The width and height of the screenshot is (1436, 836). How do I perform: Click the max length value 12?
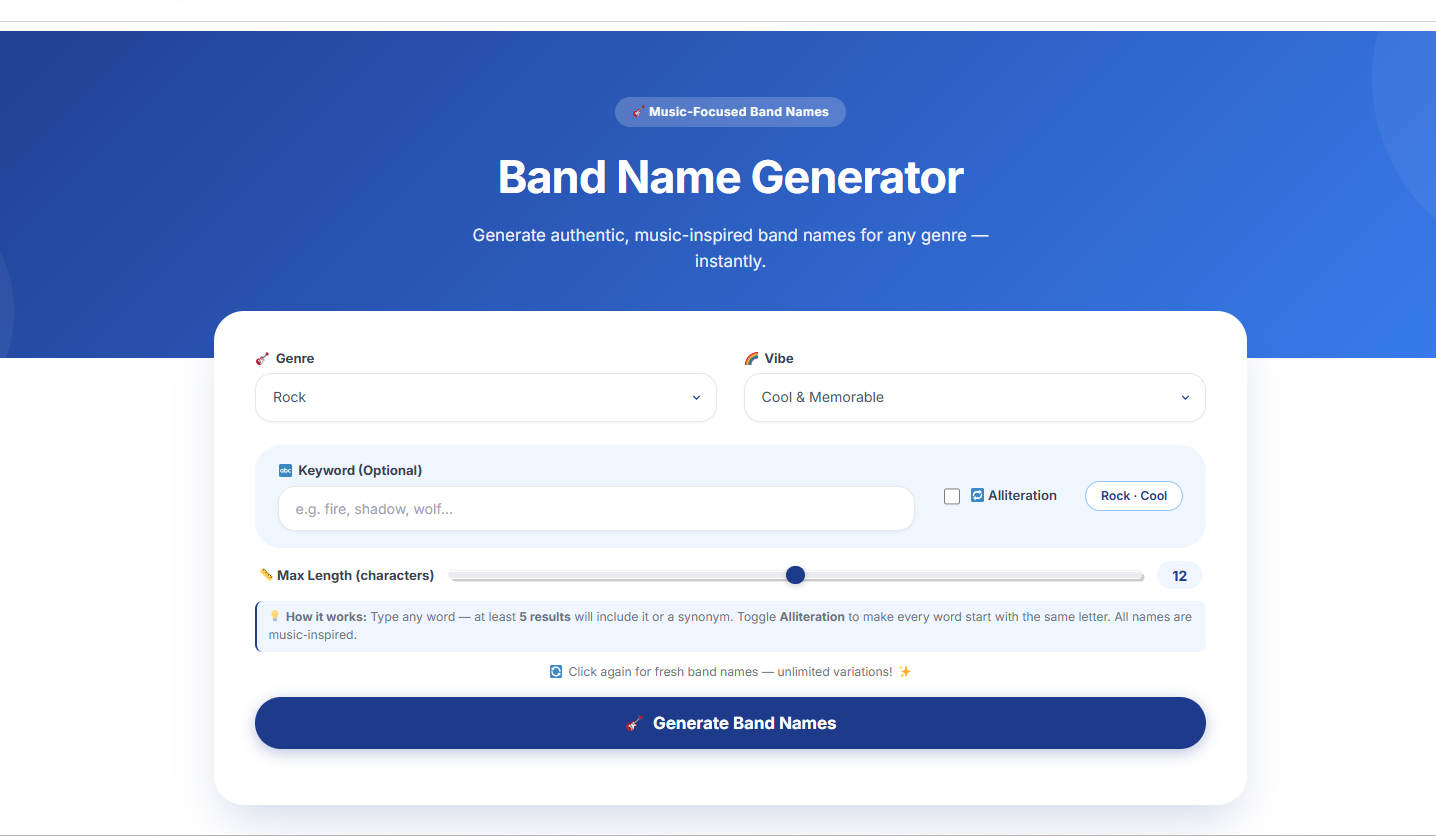1179,576
